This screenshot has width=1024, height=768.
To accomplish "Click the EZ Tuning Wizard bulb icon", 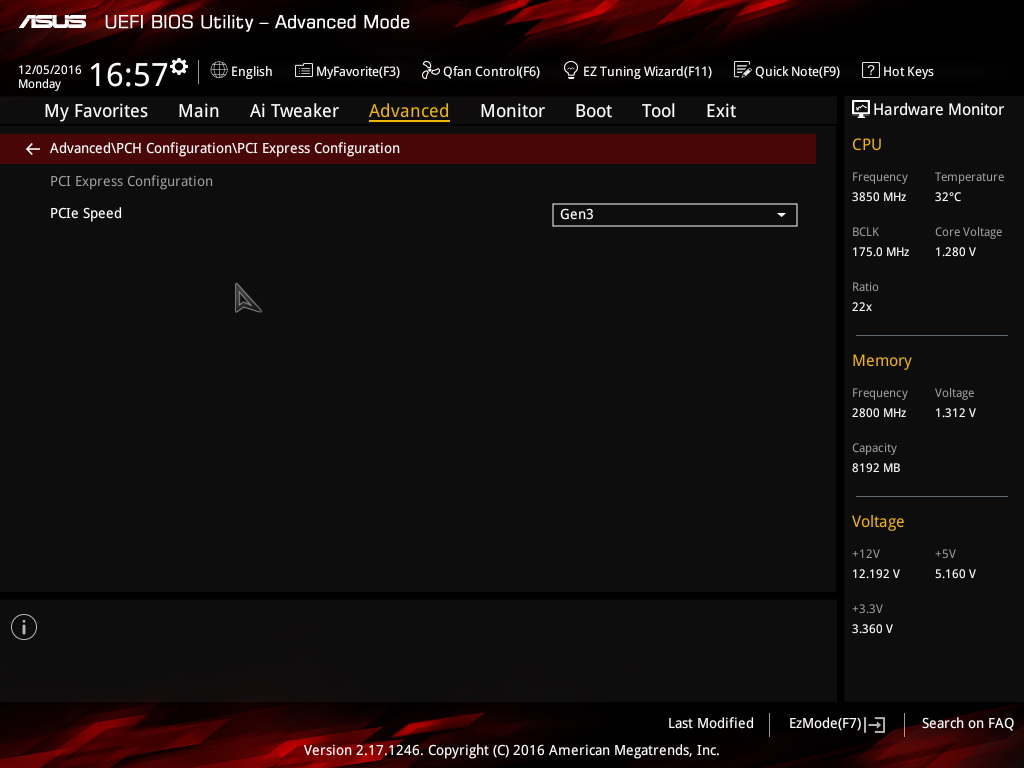I will point(571,70).
